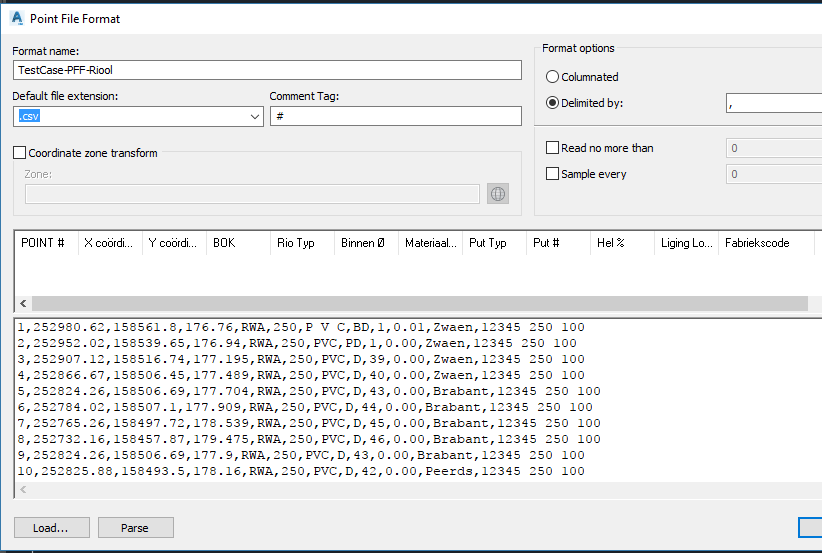Viewport: 822px width, 553px height.
Task: Click the POINT # column header
Action: pyautogui.click(x=46, y=243)
